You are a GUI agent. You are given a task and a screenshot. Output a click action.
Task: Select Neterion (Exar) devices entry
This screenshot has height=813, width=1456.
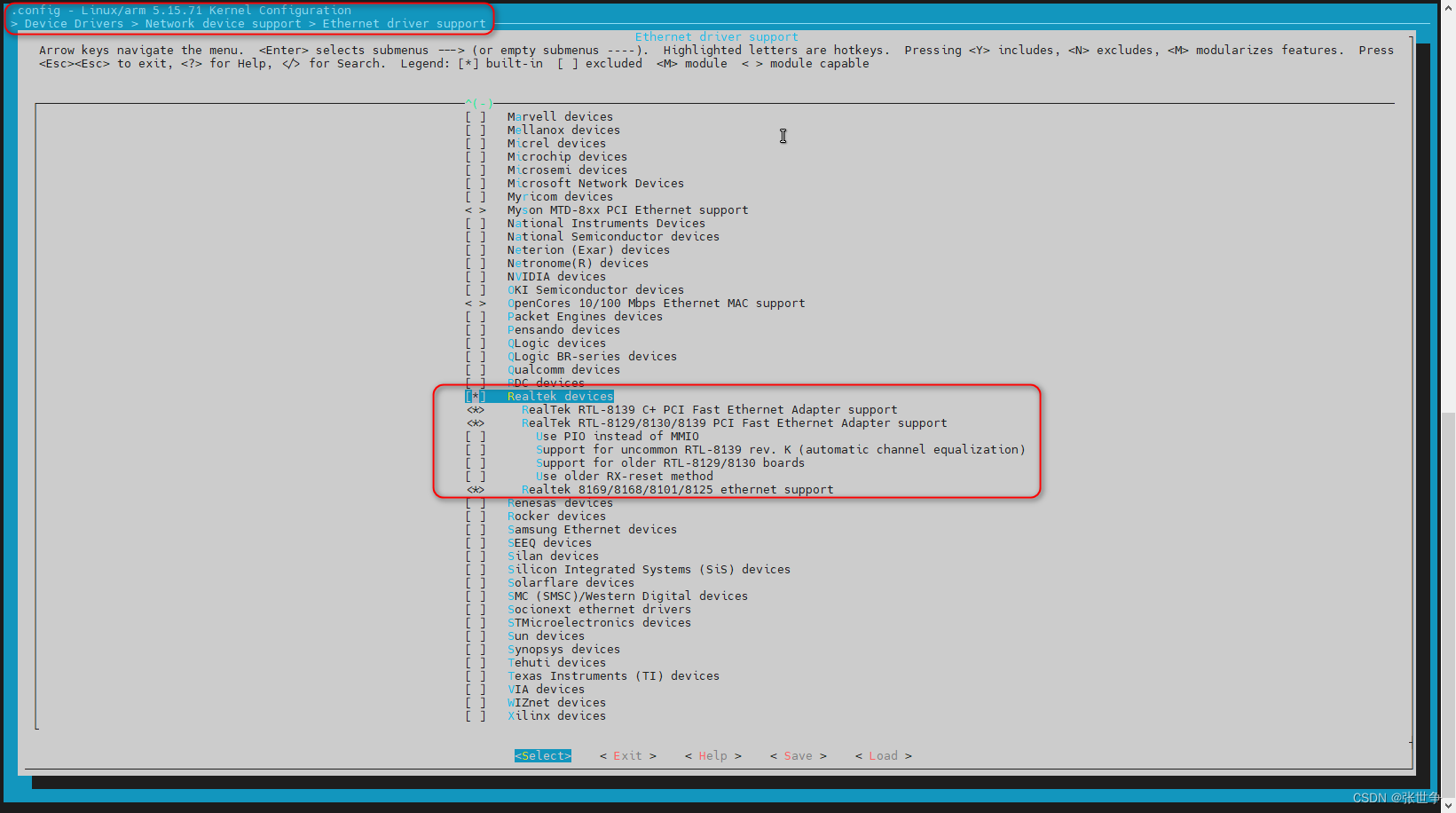(588, 250)
